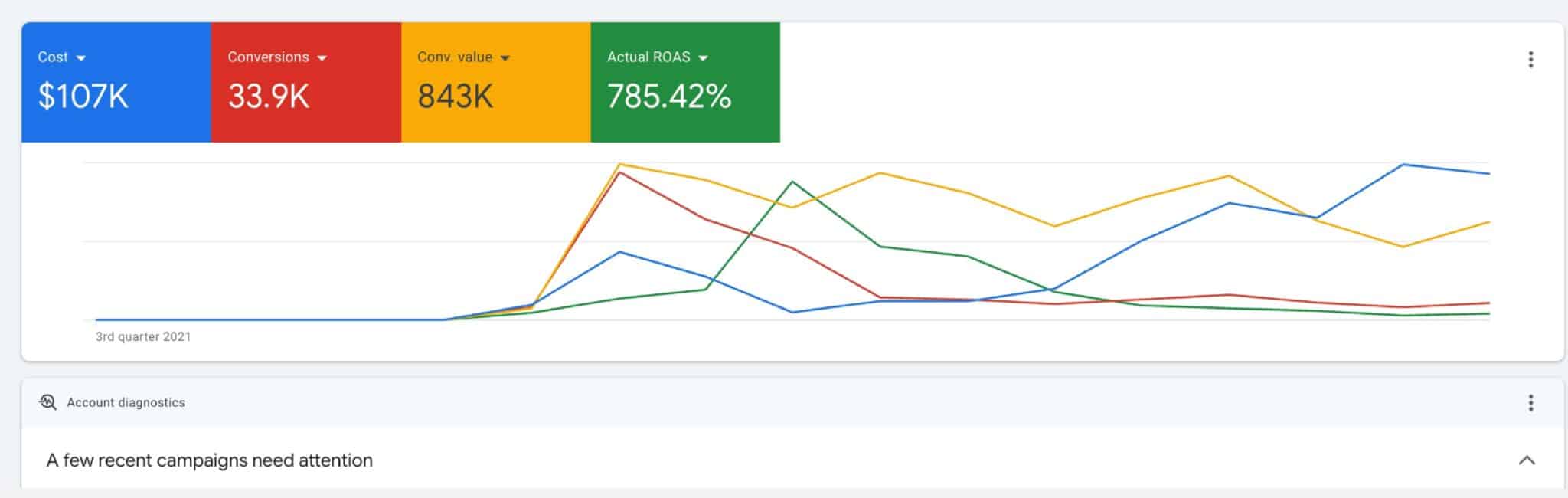
Task: Click the blue Cost line's highest peak
Action: (x=1403, y=165)
